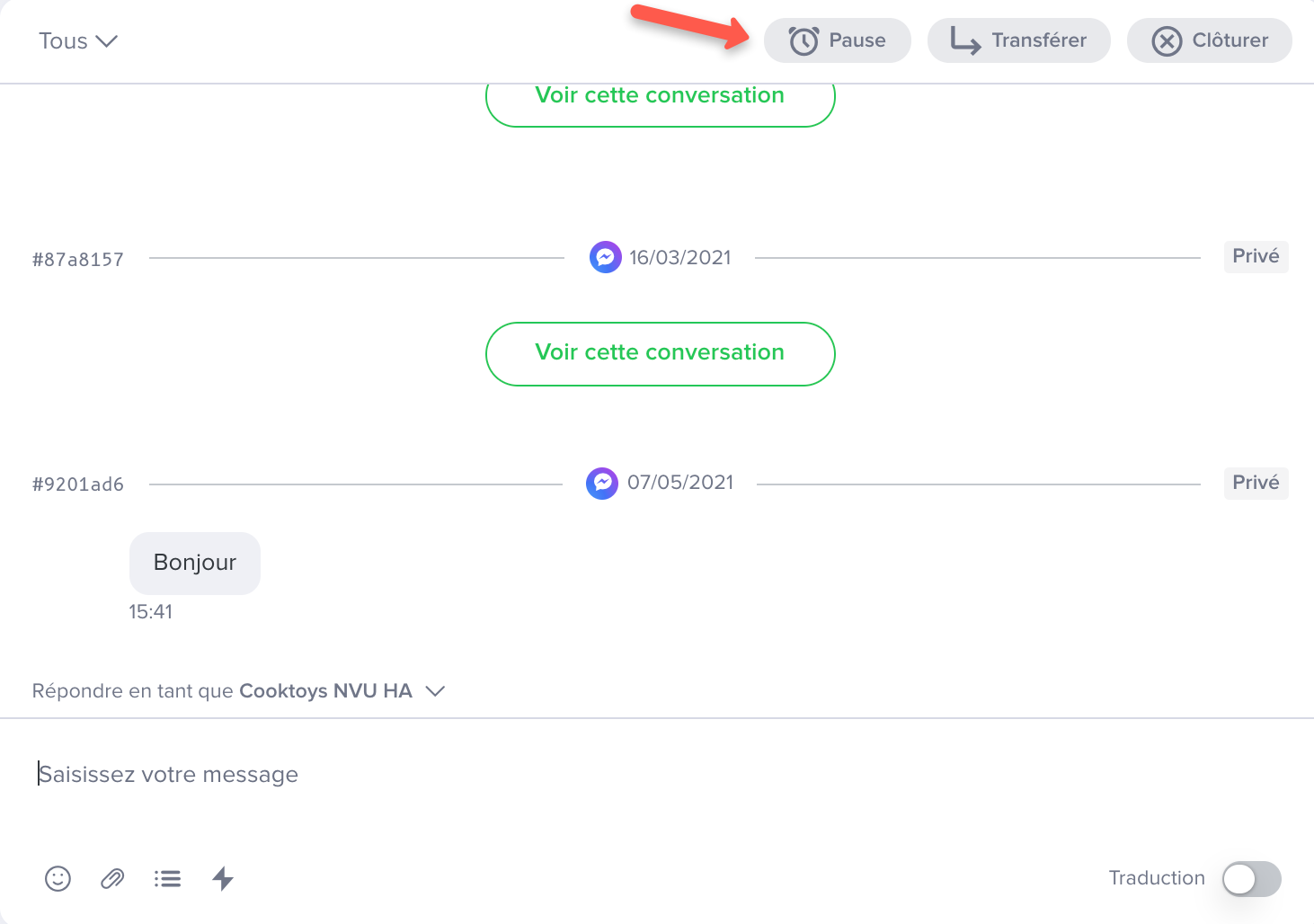
Task: Click the Privé tag on conversation #9201ad6
Action: pyautogui.click(x=1256, y=483)
